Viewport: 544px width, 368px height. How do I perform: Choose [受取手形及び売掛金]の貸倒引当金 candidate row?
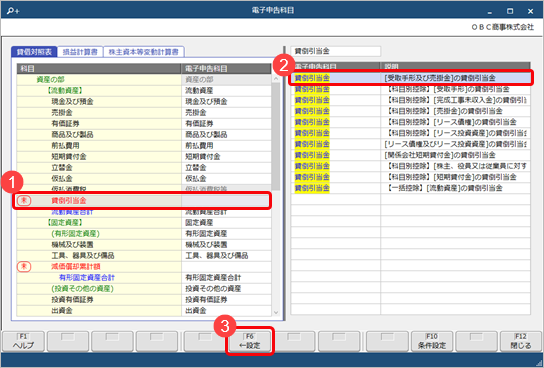[410, 78]
